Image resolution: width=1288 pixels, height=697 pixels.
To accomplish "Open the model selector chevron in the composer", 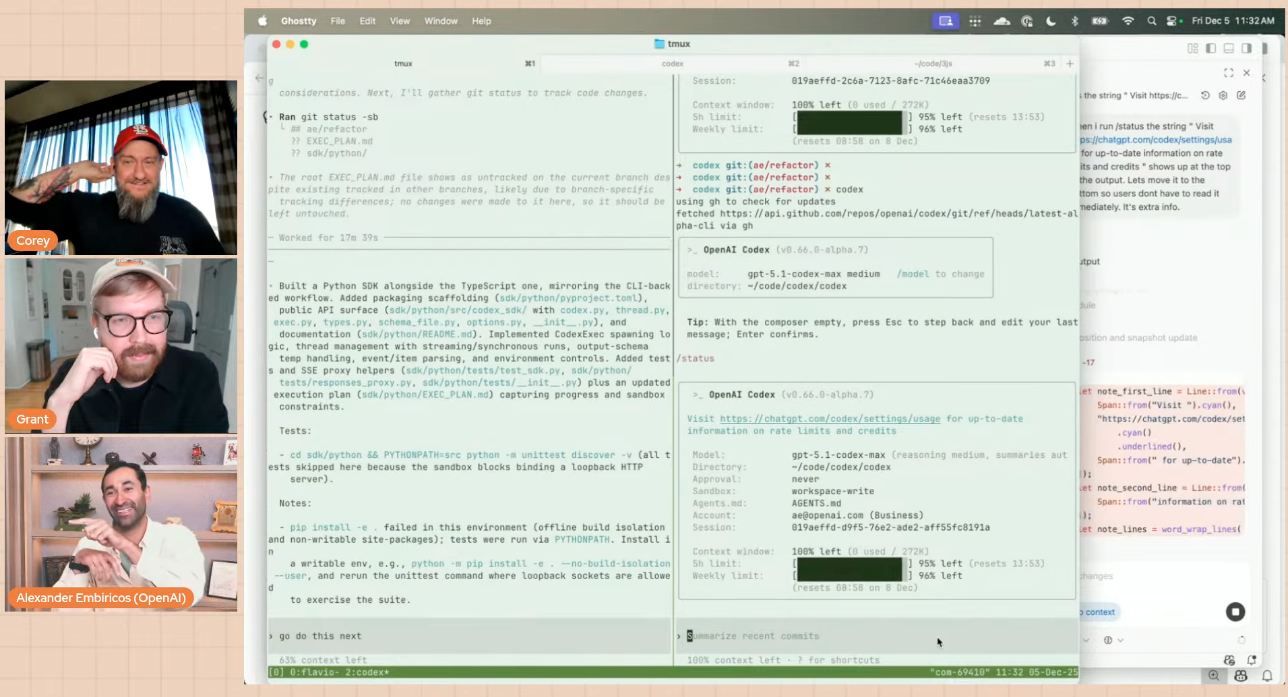I will [x=1121, y=640].
